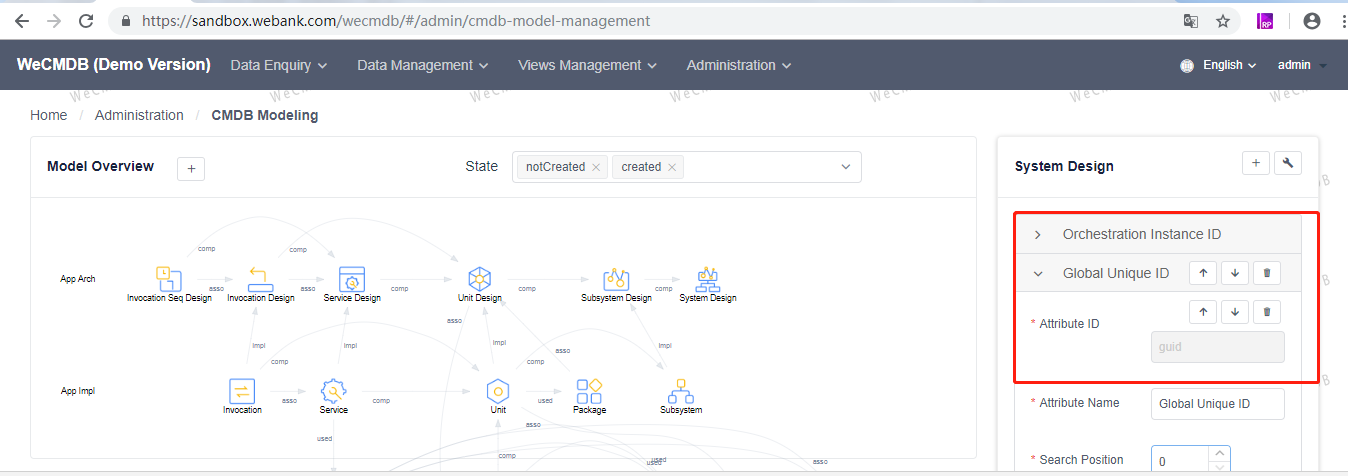Image resolution: width=1348 pixels, height=476 pixels.
Task: Click the disabled guid Attribute ID field
Action: pos(1218,347)
